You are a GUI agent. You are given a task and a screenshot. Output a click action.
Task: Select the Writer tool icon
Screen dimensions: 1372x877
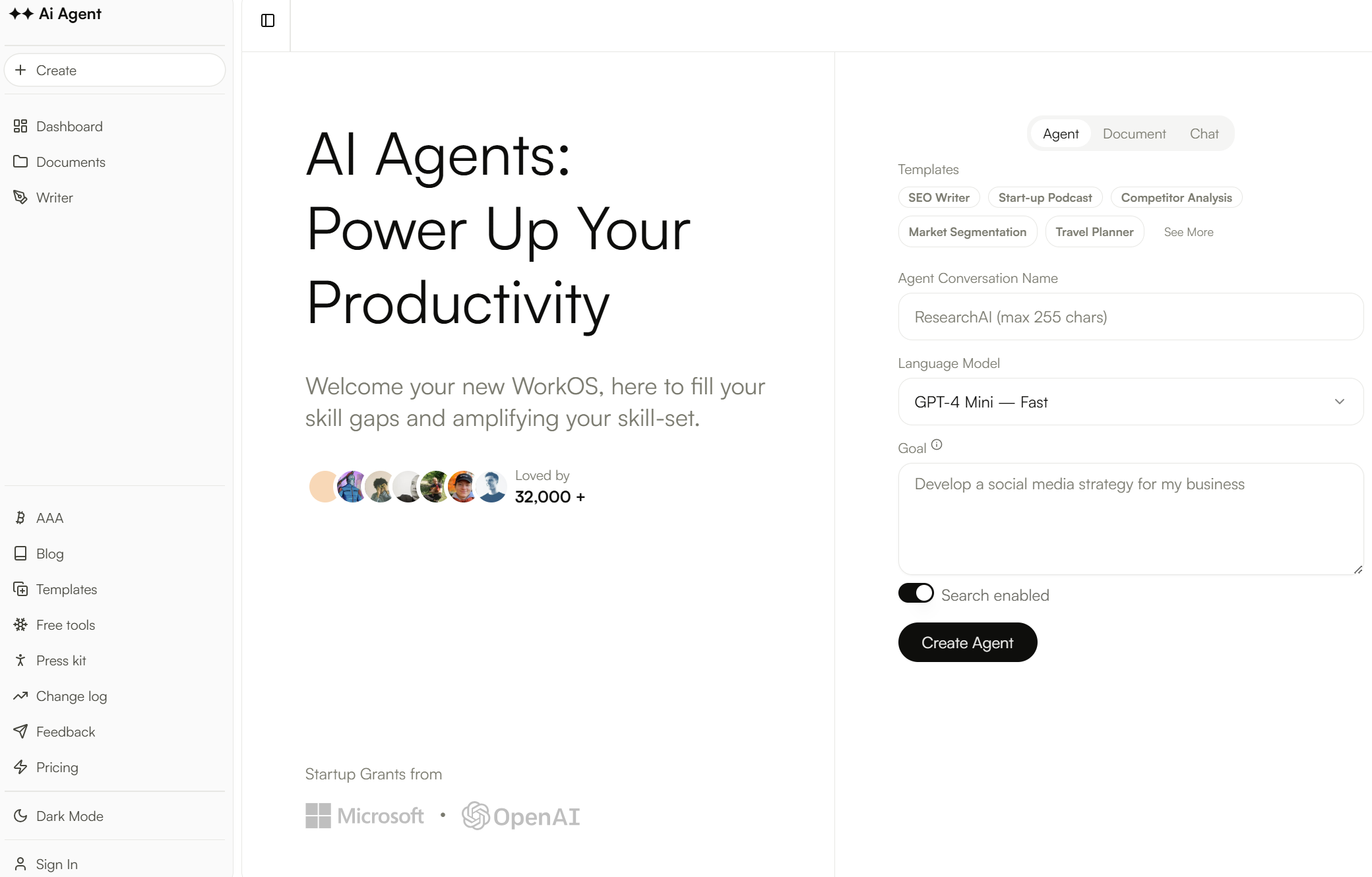(21, 198)
